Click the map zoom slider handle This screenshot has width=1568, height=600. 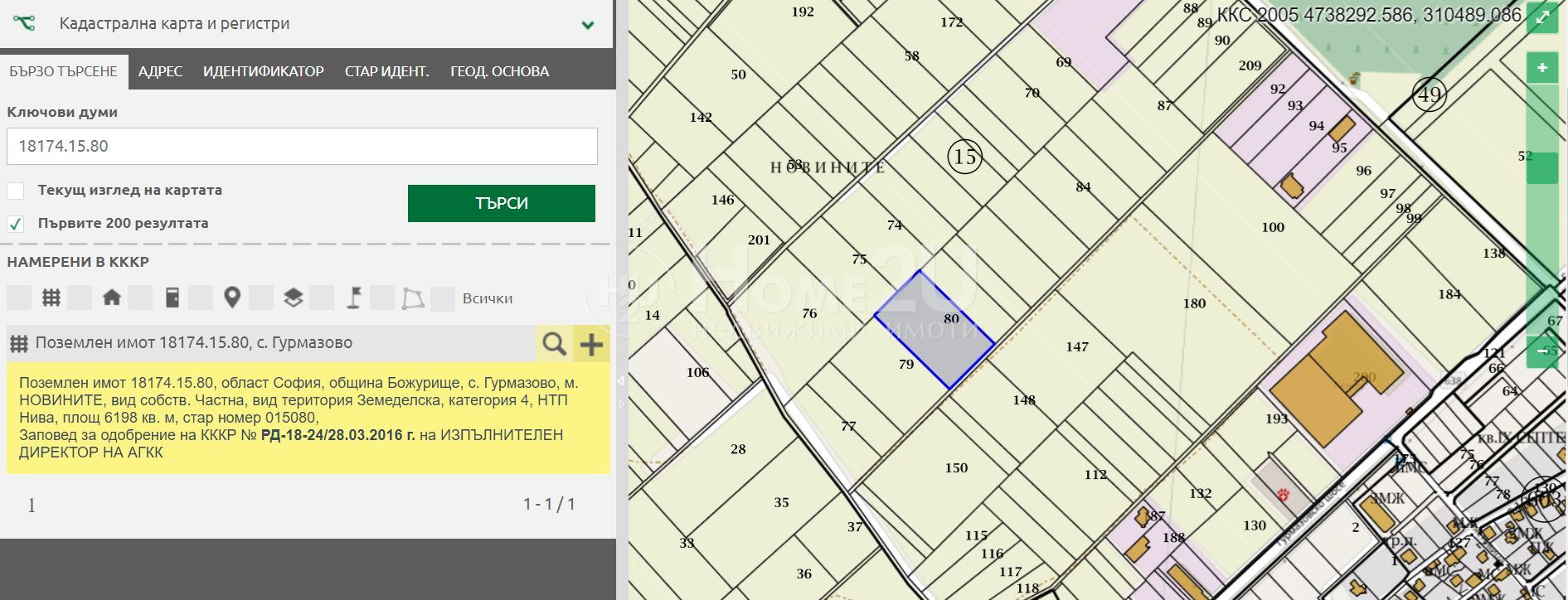pos(1542,168)
